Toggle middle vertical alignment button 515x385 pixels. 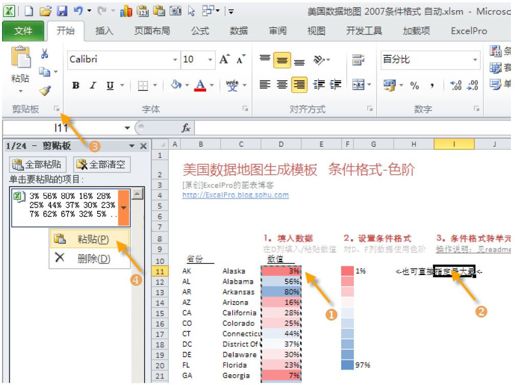click(282, 60)
